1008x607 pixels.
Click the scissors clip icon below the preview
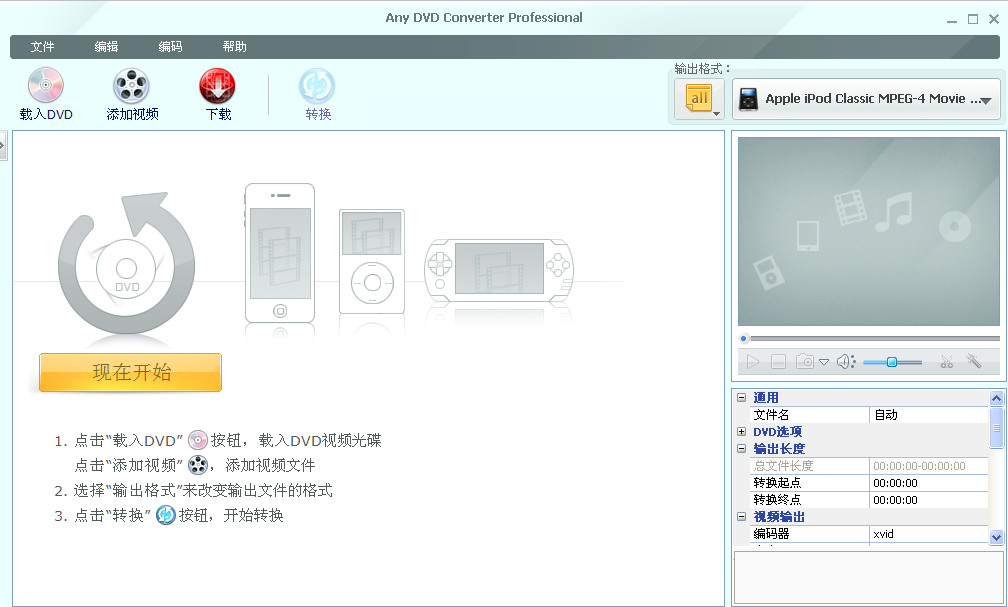[946, 362]
